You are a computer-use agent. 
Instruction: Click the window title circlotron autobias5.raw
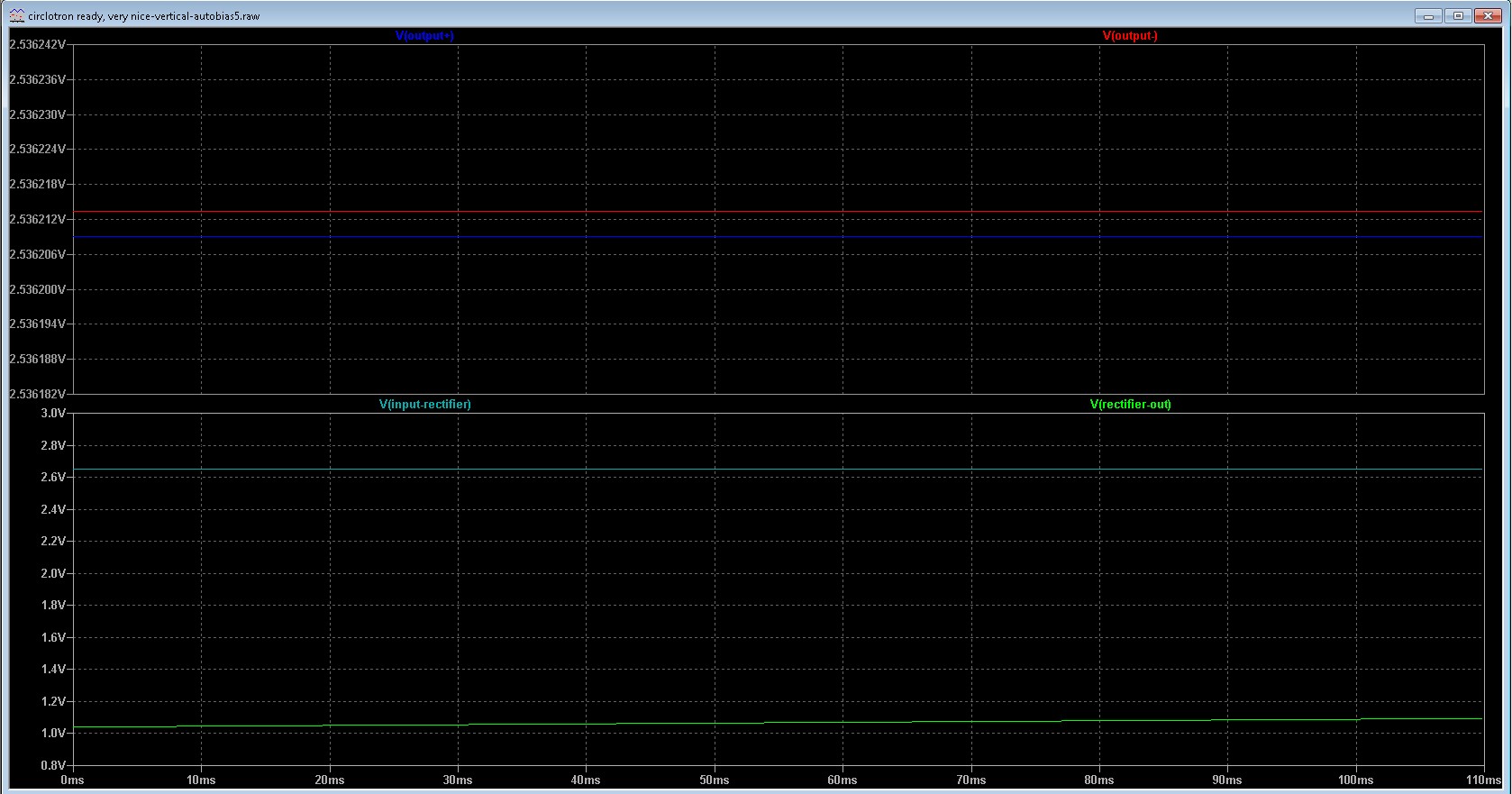point(144,16)
